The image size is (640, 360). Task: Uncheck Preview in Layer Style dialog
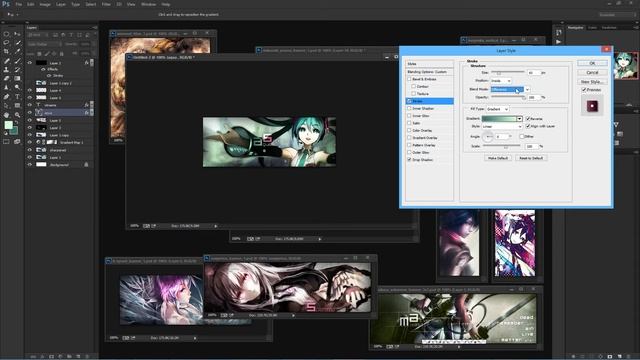tap(584, 89)
